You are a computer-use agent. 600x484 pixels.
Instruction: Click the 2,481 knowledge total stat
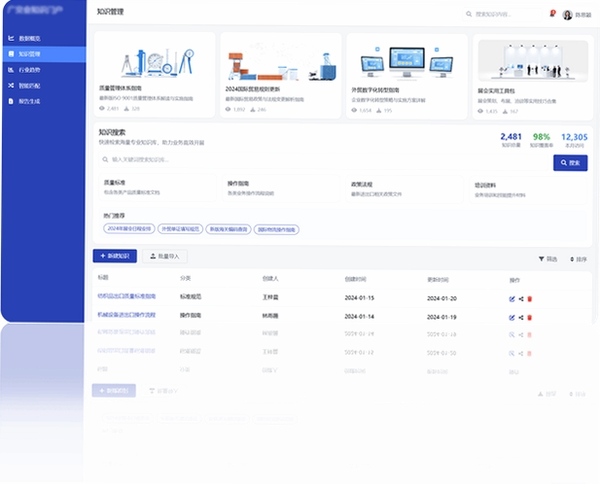coord(511,140)
